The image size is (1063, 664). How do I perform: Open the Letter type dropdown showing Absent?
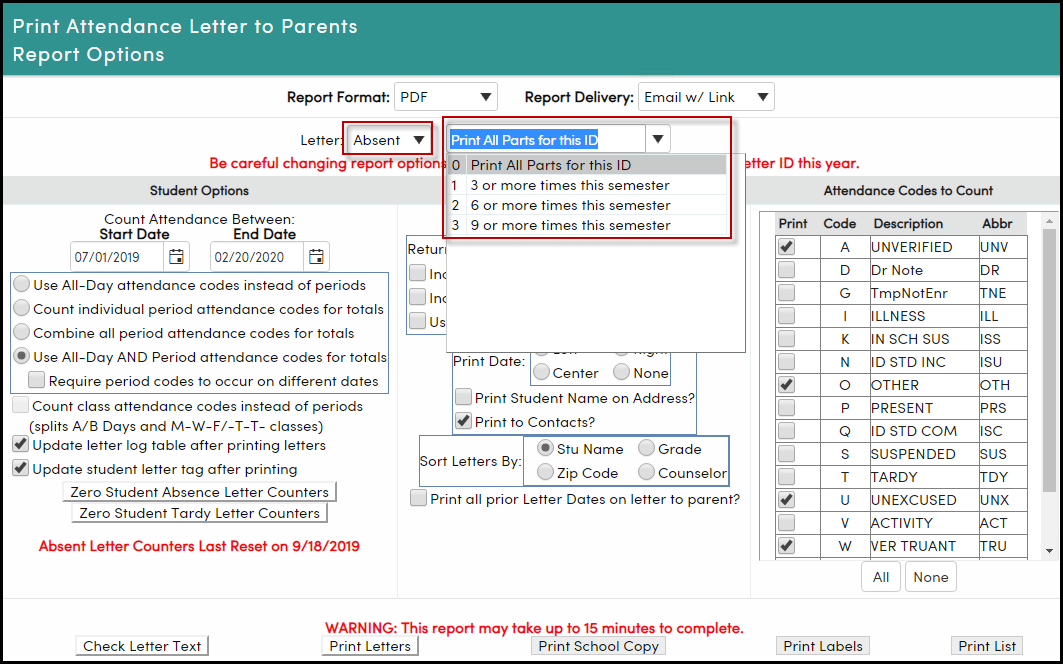point(388,140)
